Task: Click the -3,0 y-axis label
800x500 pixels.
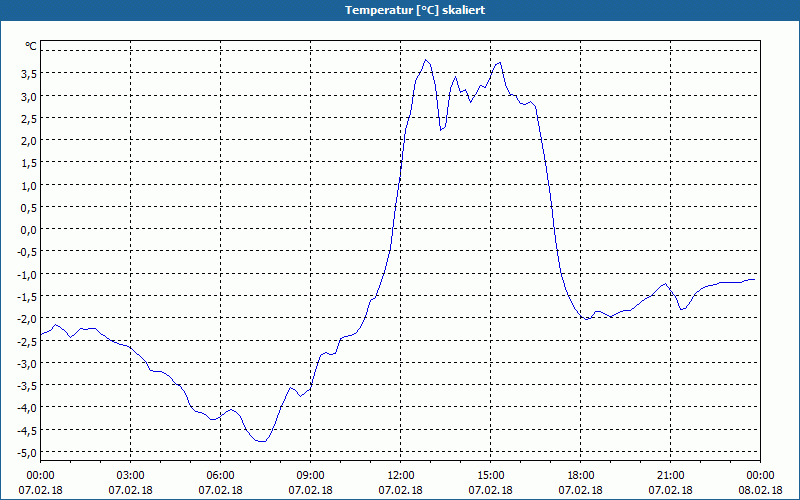Action: pyautogui.click(x=28, y=363)
